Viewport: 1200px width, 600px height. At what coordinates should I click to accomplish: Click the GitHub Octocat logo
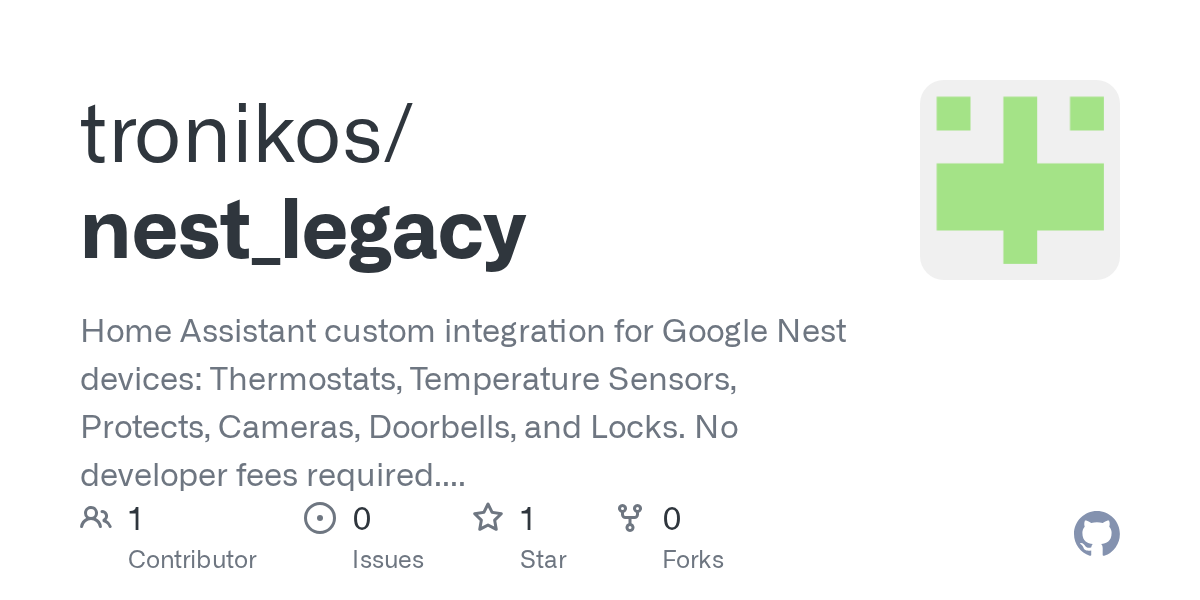point(1096,535)
